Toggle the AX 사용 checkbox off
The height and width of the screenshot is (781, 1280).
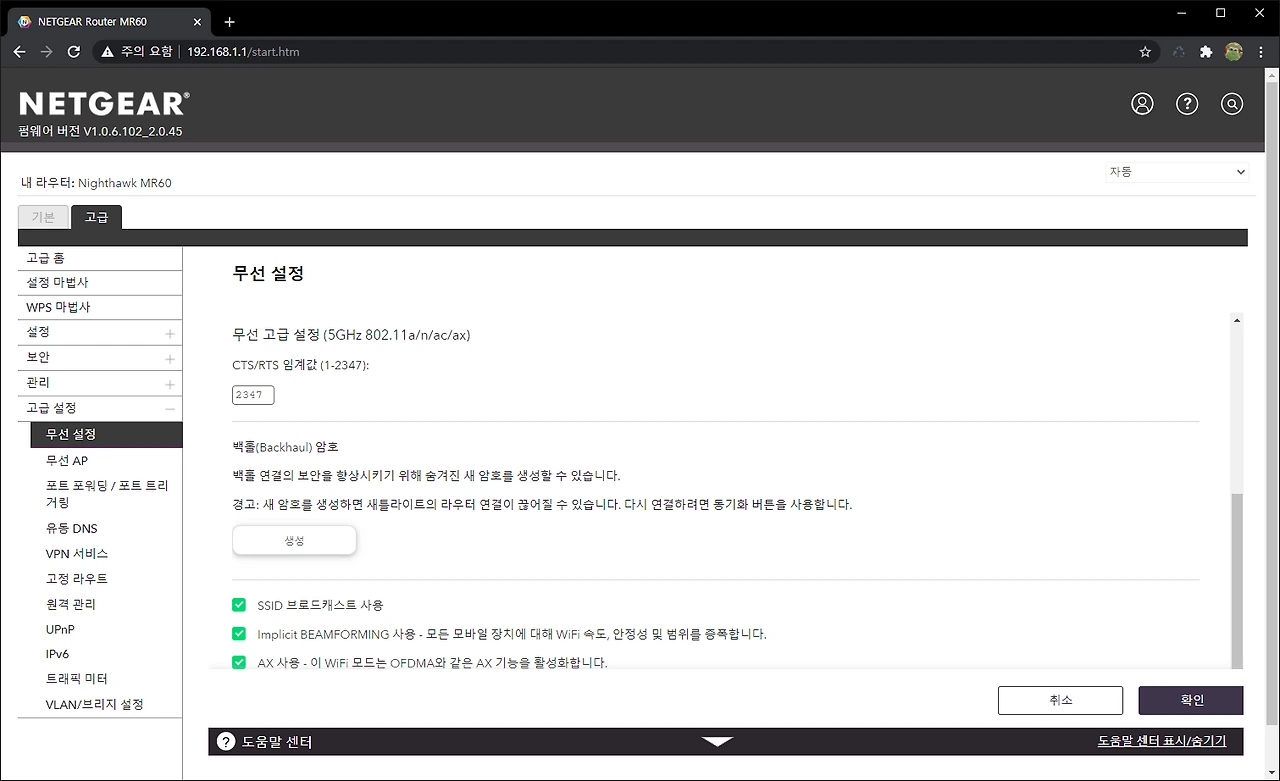point(239,662)
